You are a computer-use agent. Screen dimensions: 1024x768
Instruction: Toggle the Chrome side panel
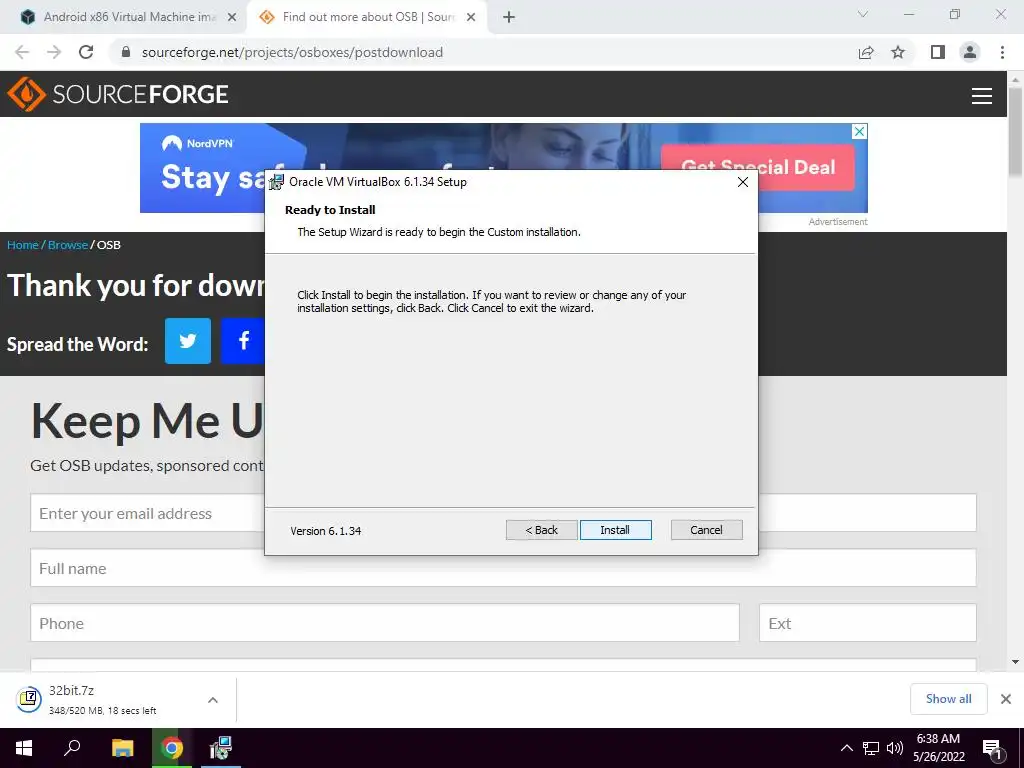(x=938, y=52)
